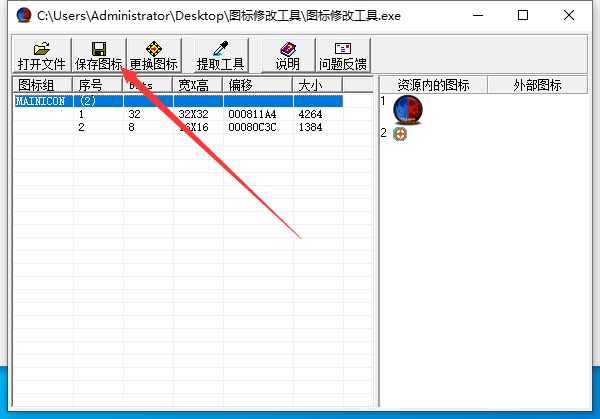Switch to the 外部图标 header tab
The image size is (600, 419).
[538, 85]
